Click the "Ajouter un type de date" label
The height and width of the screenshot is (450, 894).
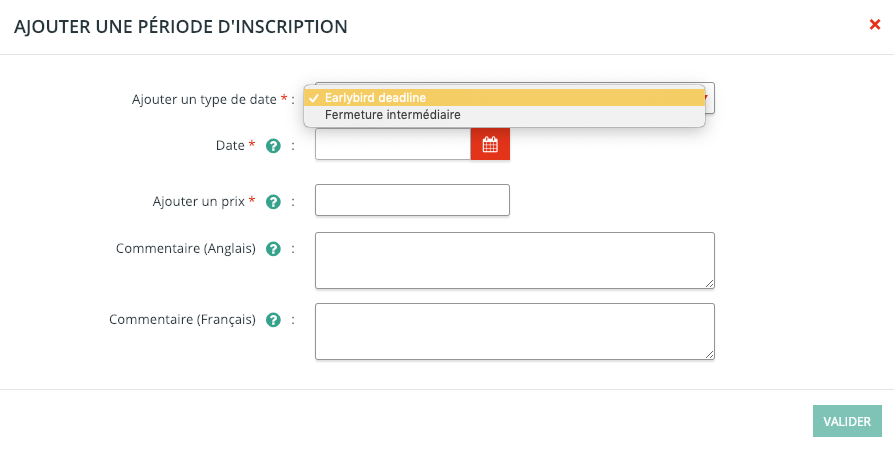205,99
